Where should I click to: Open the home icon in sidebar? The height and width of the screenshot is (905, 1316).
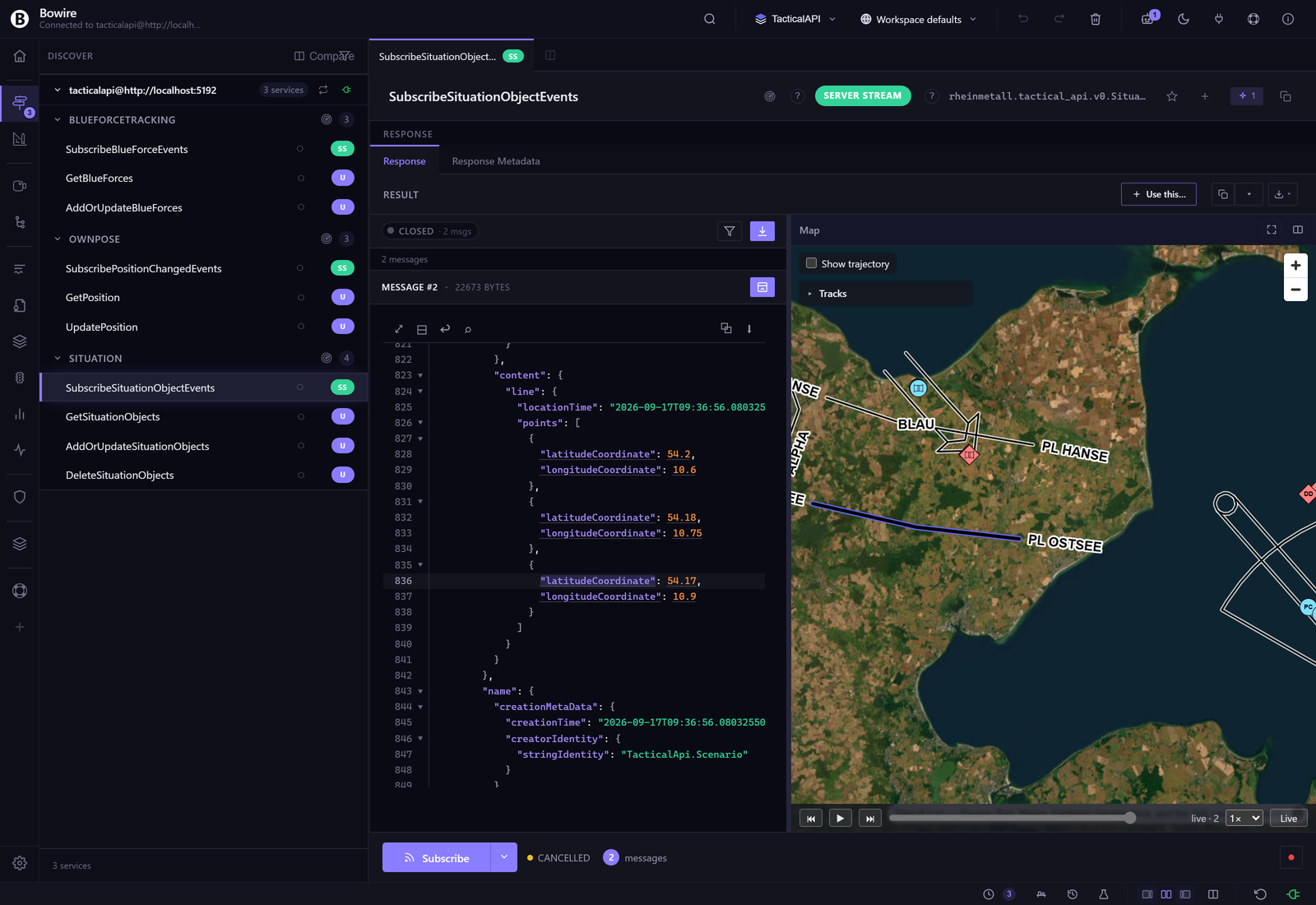[20, 56]
